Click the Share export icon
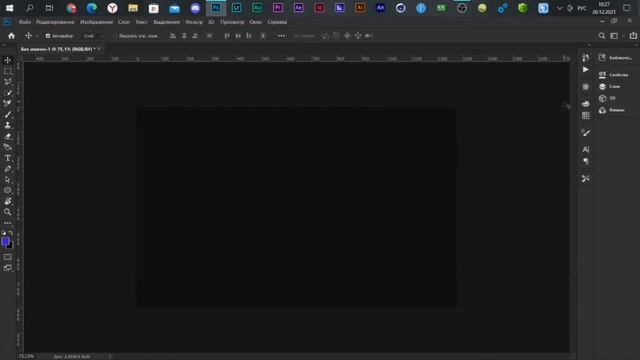This screenshot has width=640, height=360. click(633, 36)
